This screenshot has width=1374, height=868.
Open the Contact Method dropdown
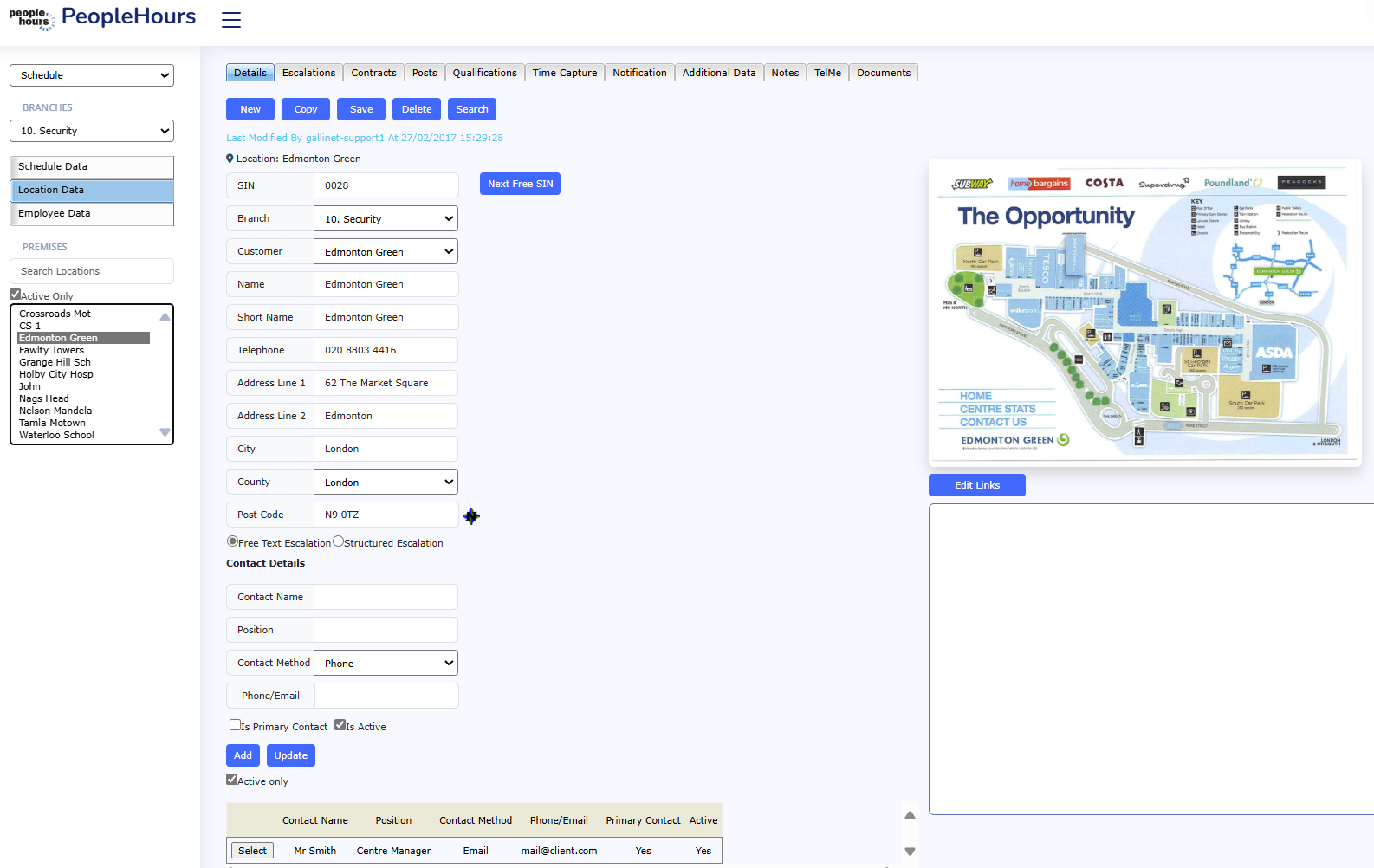click(x=386, y=664)
